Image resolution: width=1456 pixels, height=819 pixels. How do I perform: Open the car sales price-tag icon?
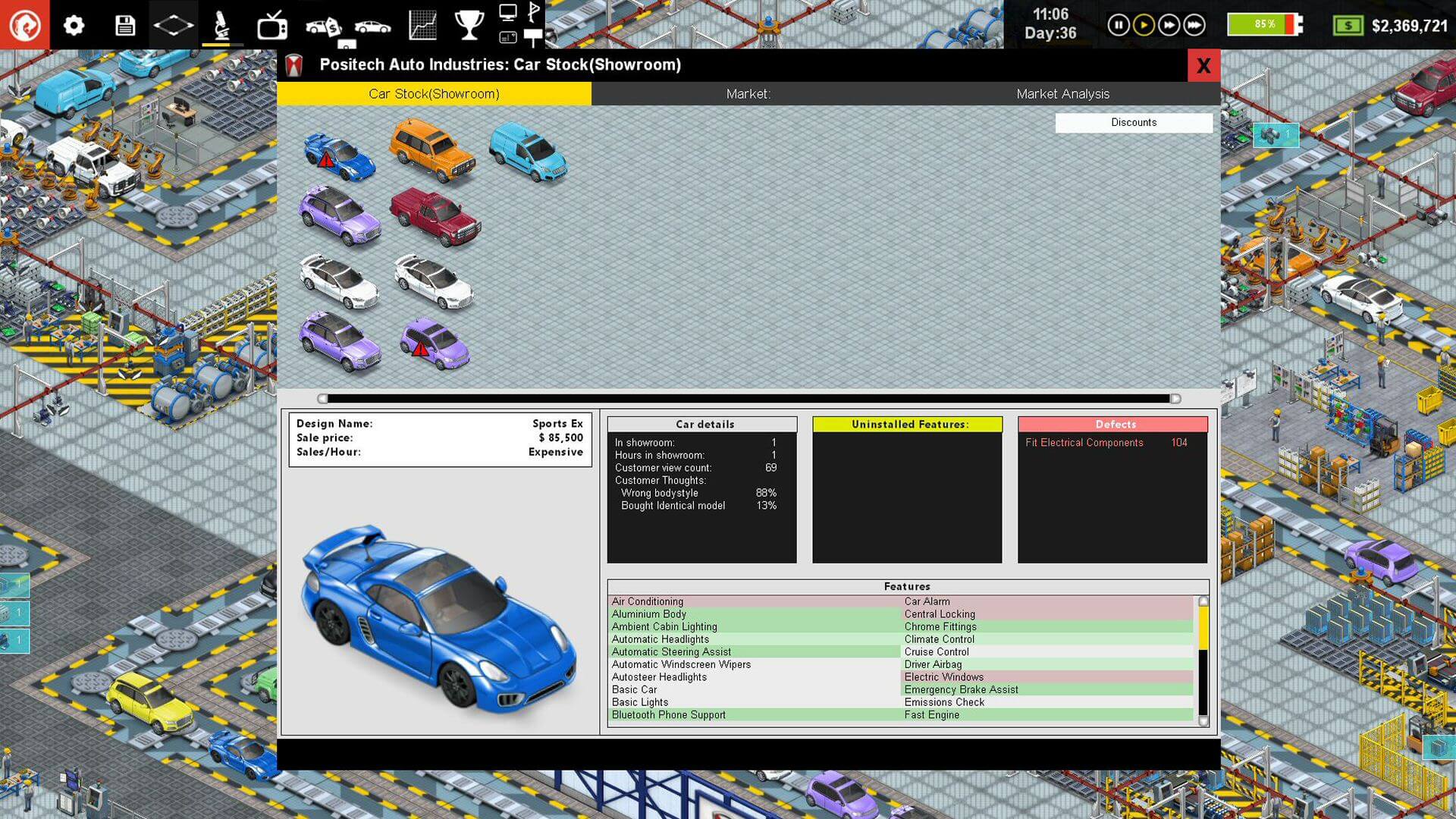point(323,27)
